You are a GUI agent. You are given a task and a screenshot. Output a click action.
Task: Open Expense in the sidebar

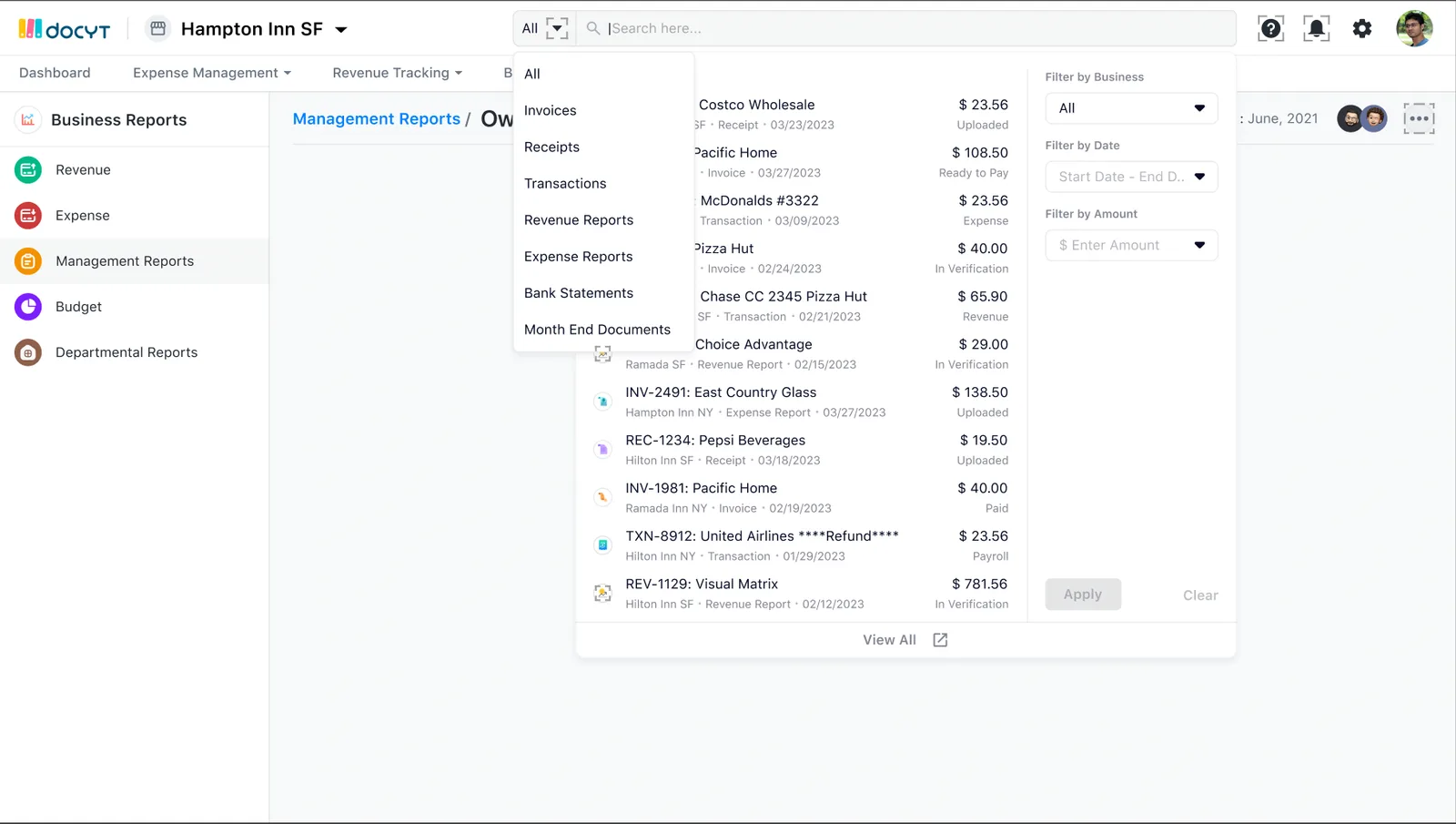pyautogui.click(x=135, y=215)
